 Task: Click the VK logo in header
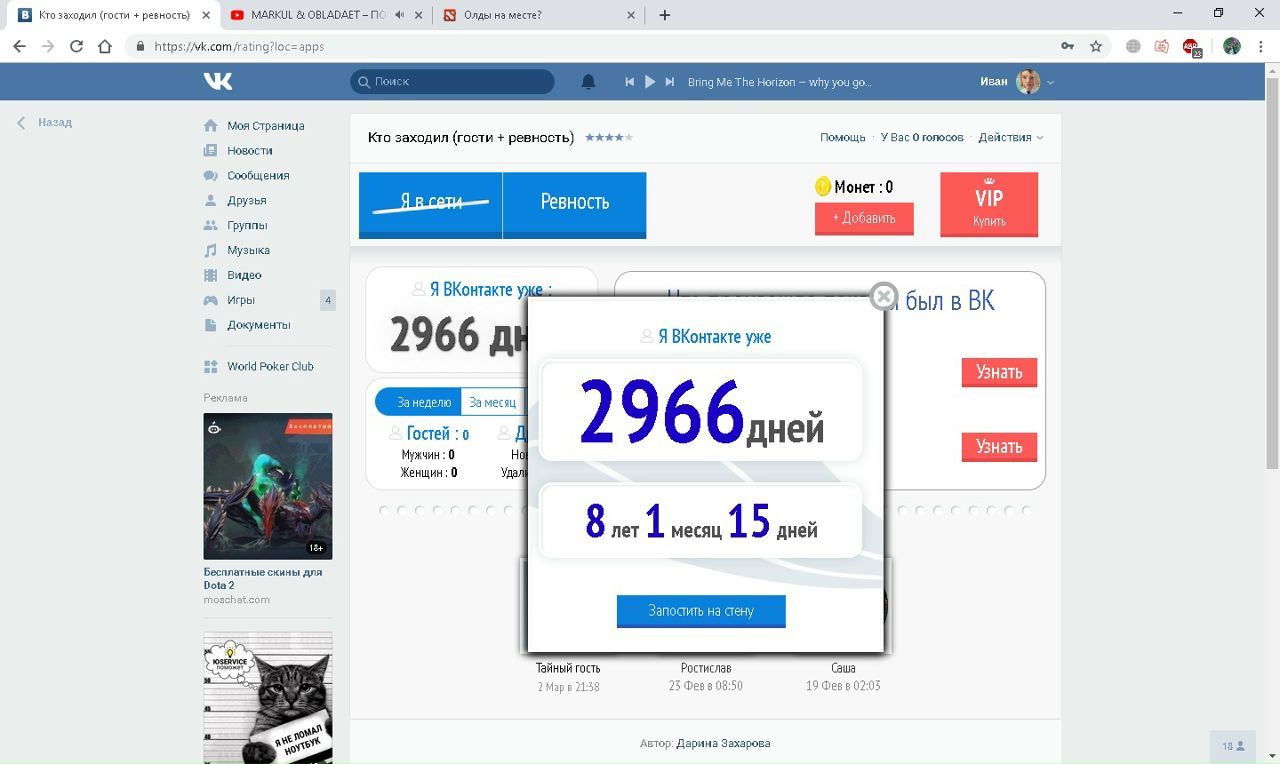pyautogui.click(x=217, y=82)
